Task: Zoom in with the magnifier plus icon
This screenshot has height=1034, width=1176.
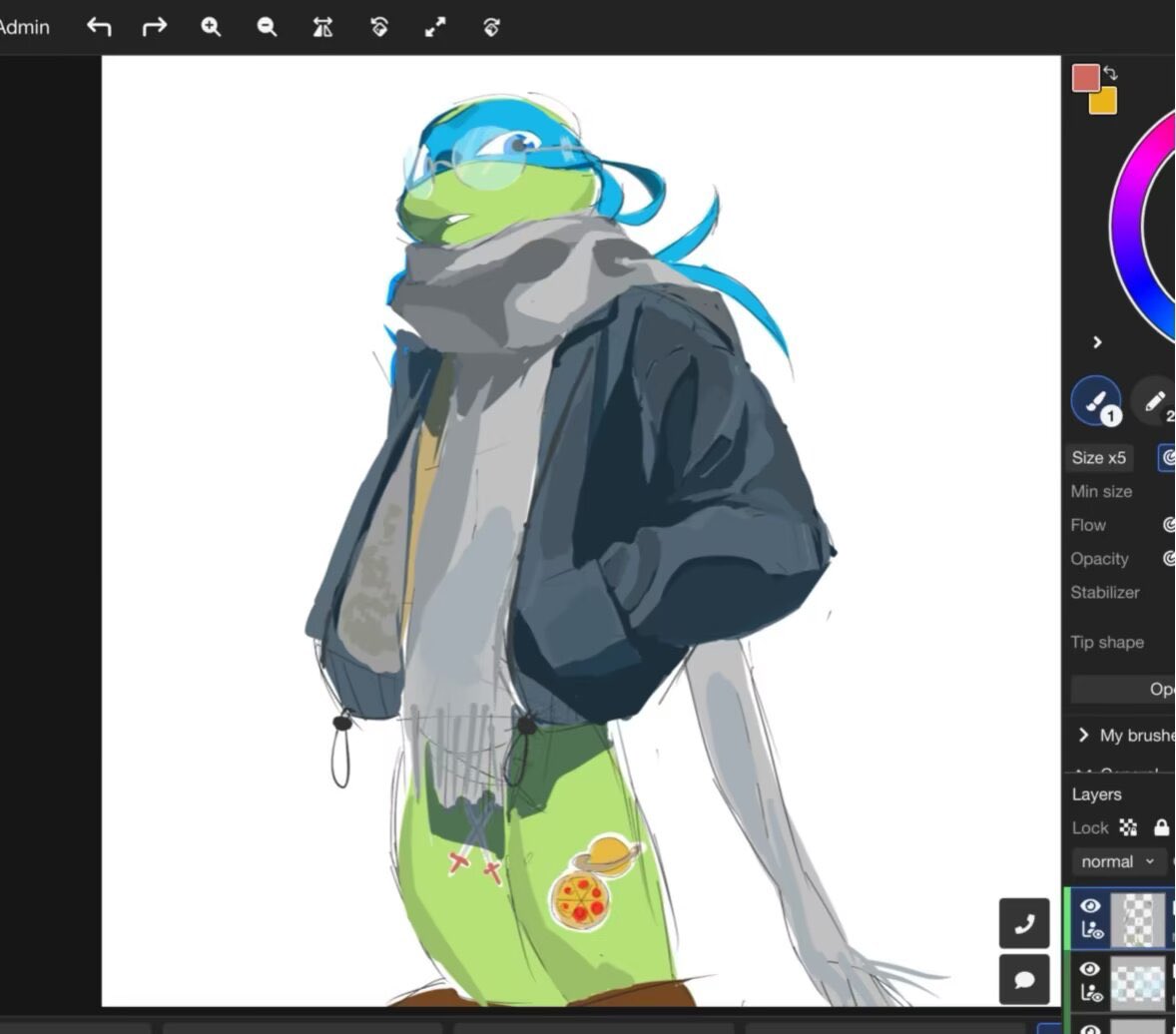Action: pyautogui.click(x=211, y=27)
